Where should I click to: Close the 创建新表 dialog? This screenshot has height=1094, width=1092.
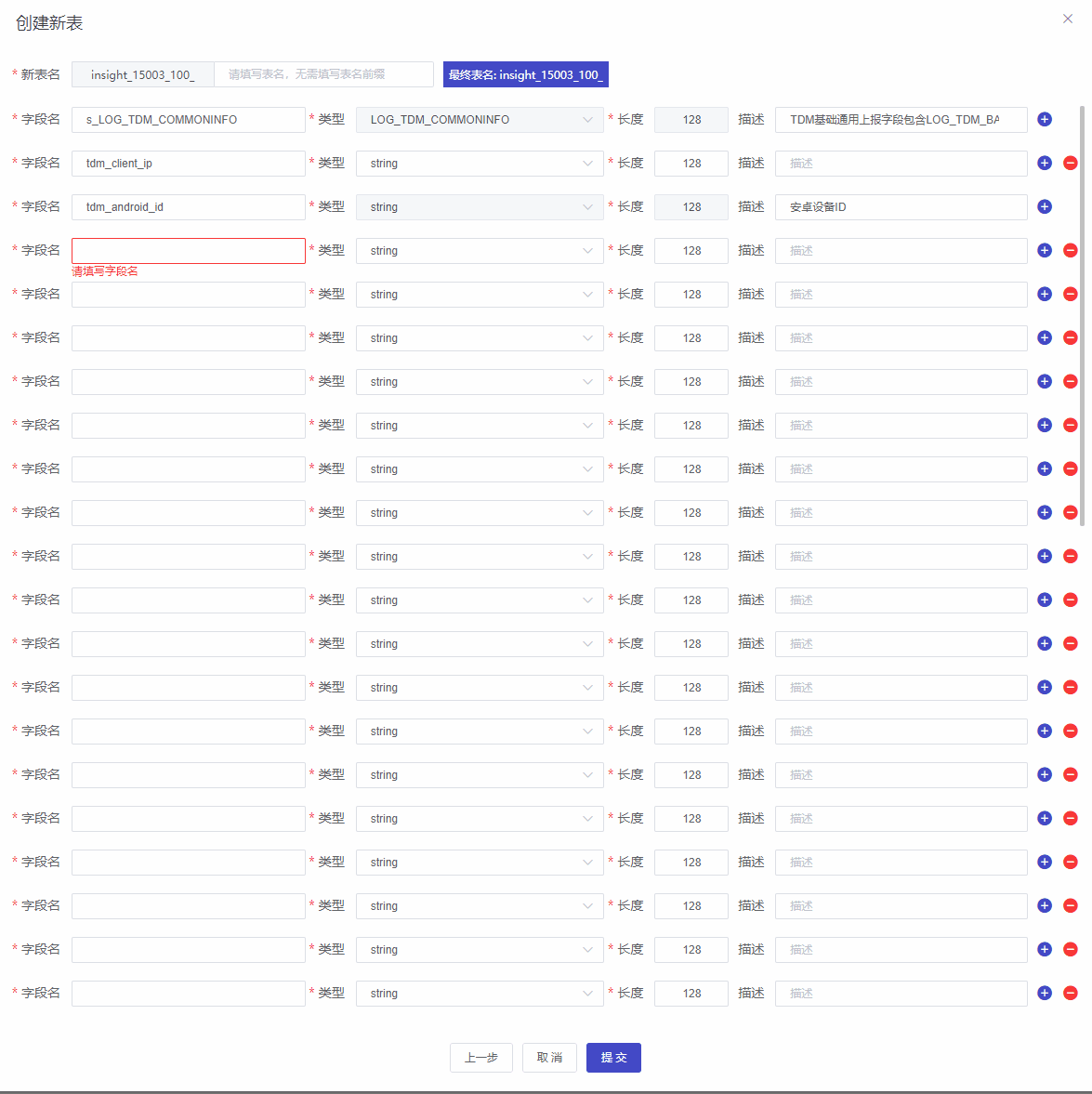pos(1068,19)
